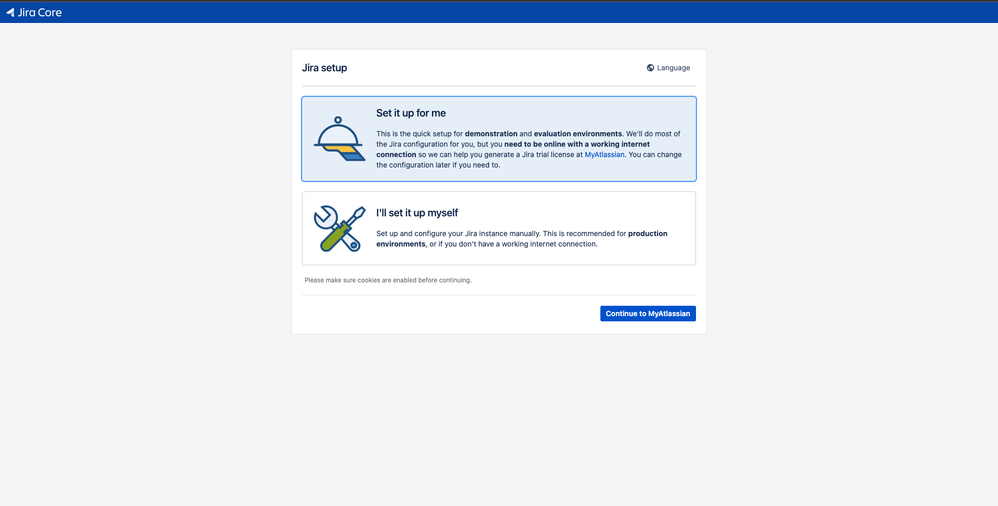Click the Jira Core logo in header
998x506 pixels.
pos(34,12)
